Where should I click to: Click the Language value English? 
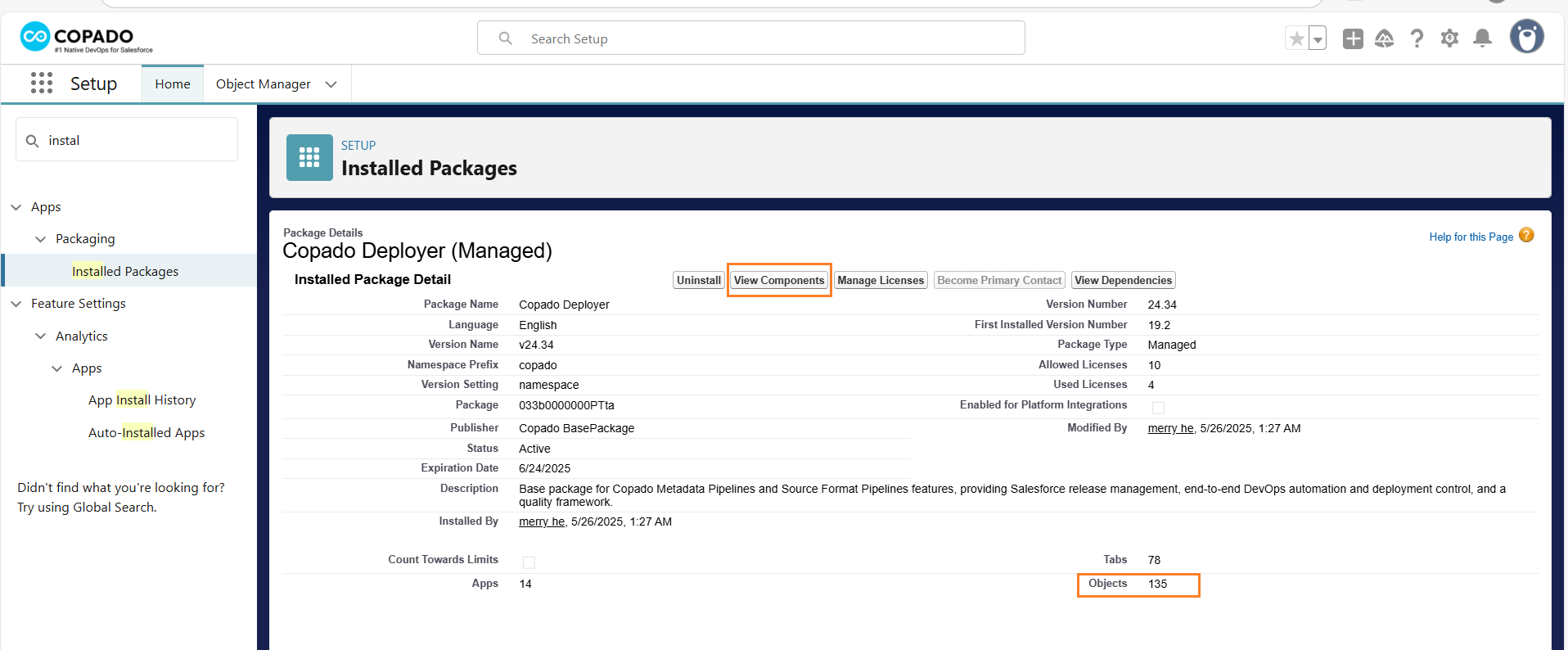[538, 325]
